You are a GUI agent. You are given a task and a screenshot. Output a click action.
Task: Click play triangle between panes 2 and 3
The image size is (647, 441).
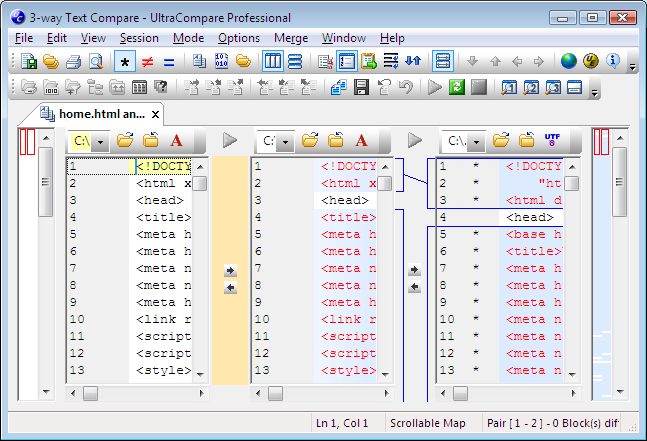click(415, 140)
